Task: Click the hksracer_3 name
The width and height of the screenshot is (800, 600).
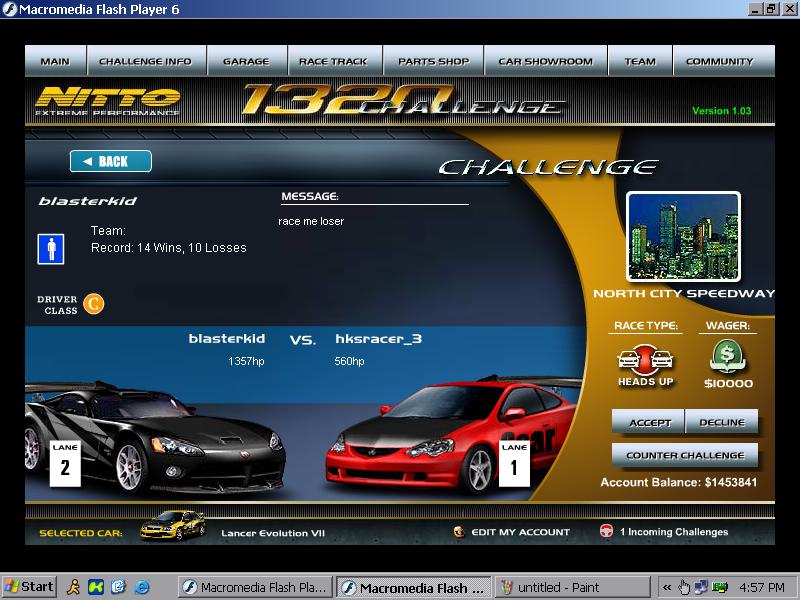Action: pyautogui.click(x=379, y=339)
